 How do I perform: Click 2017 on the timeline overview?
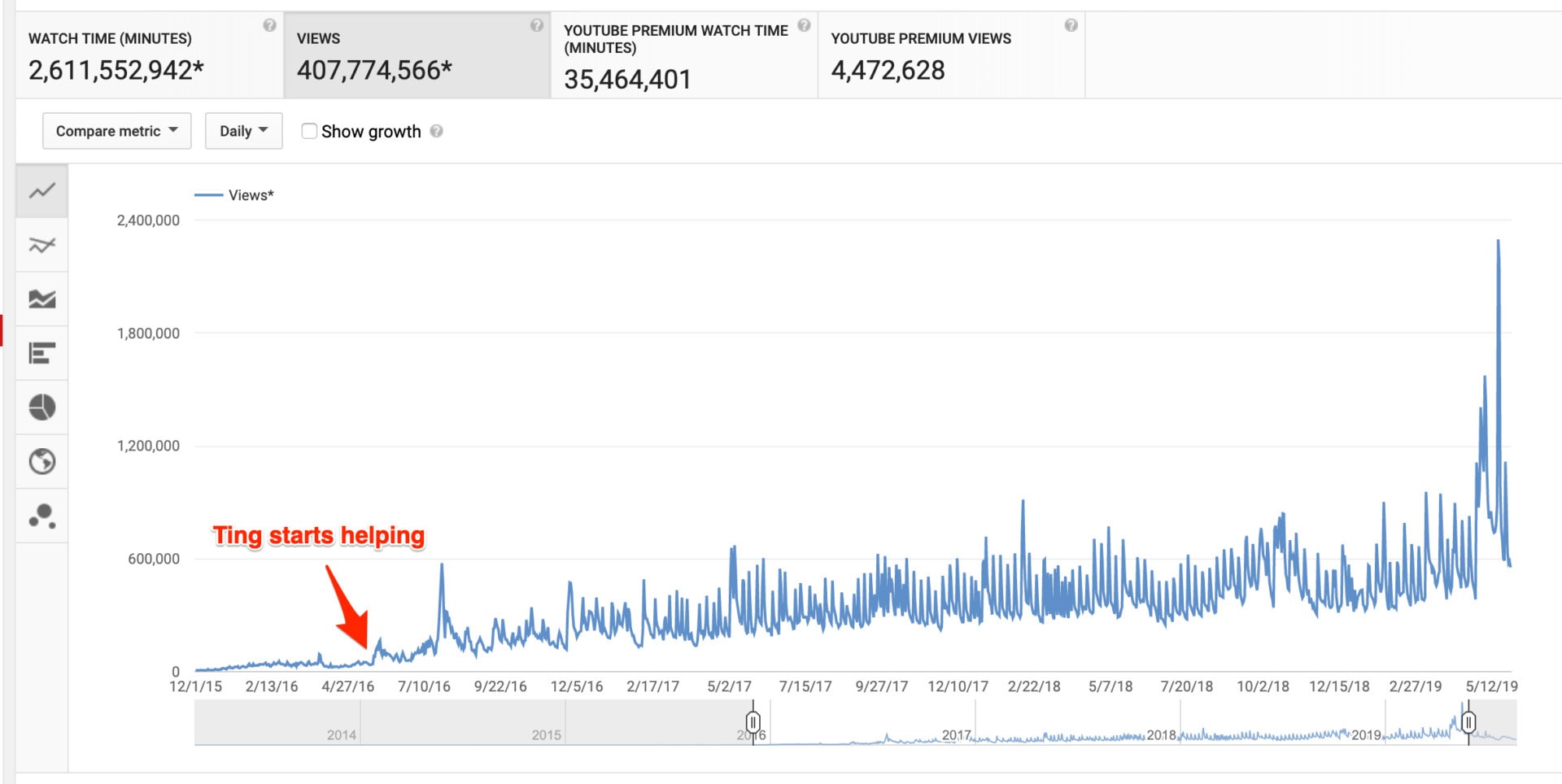tap(957, 735)
